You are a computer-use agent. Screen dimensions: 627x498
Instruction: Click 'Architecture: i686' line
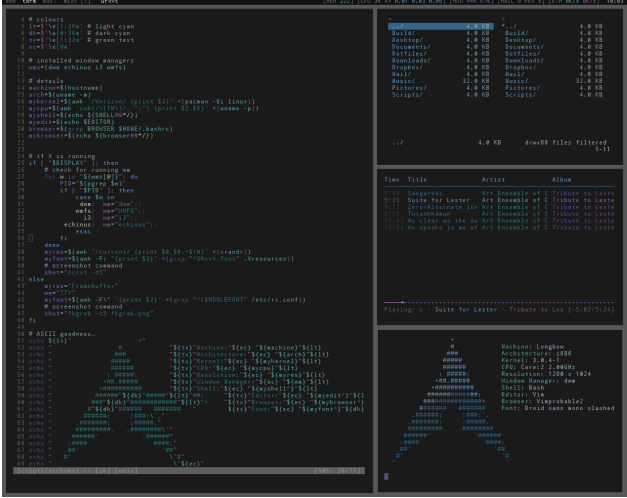coord(536,354)
